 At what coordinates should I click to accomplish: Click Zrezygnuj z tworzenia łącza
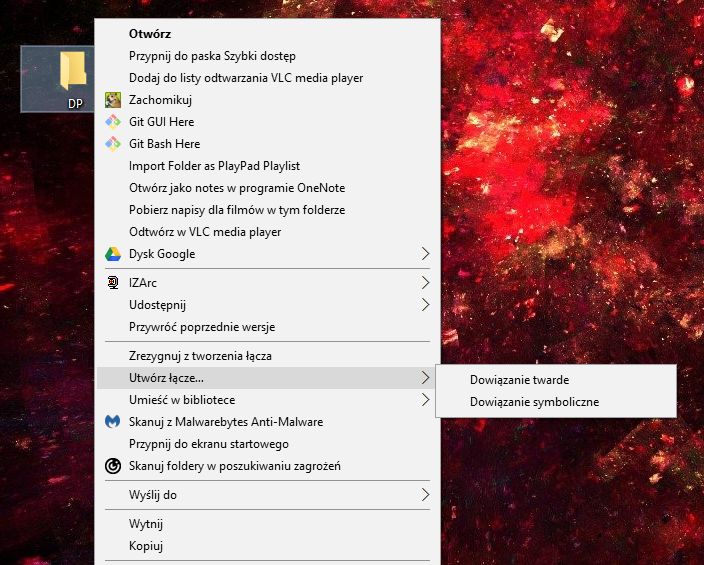[x=200, y=356]
